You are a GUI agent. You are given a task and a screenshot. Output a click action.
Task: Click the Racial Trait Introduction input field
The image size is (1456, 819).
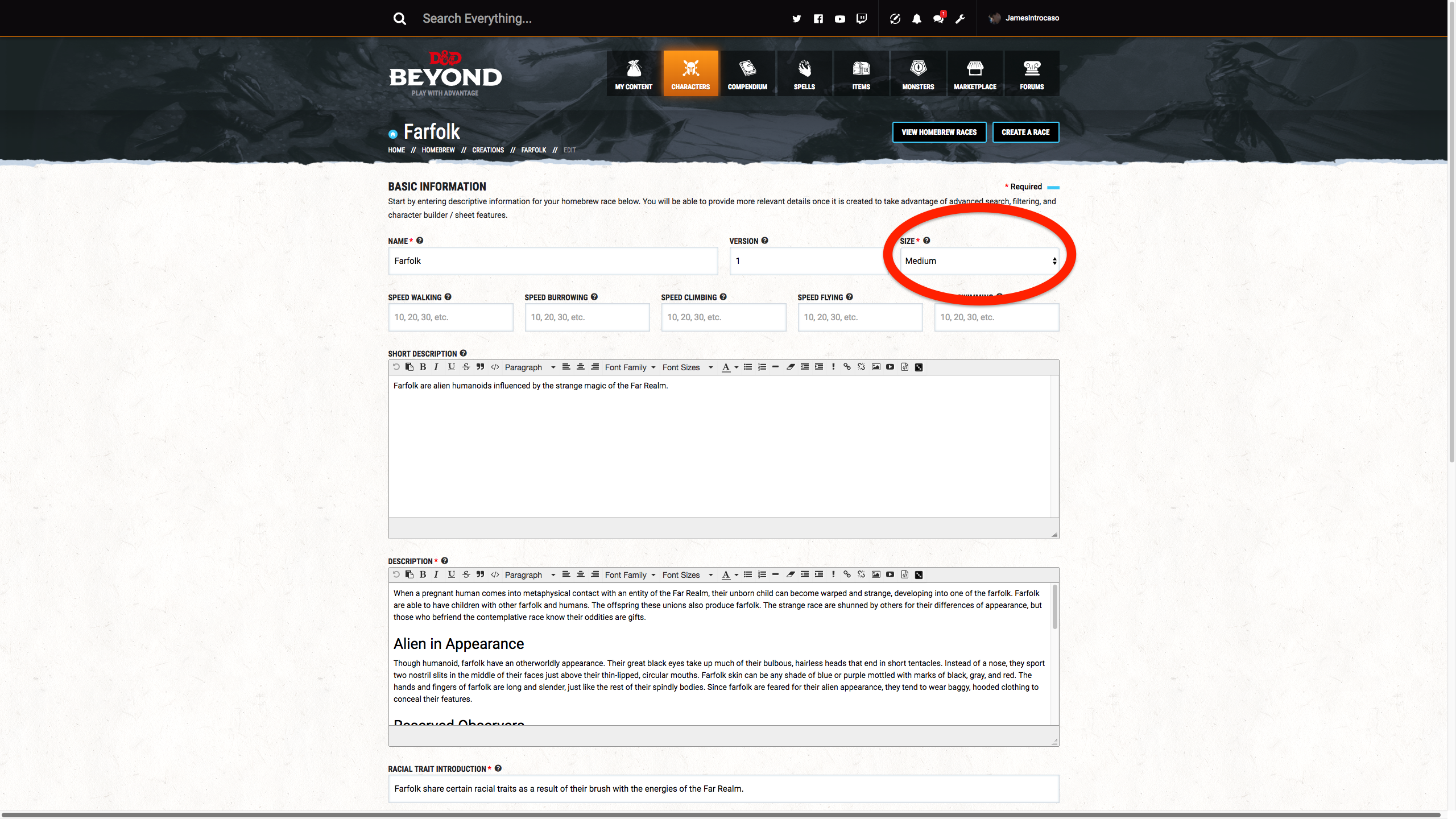tap(723, 789)
